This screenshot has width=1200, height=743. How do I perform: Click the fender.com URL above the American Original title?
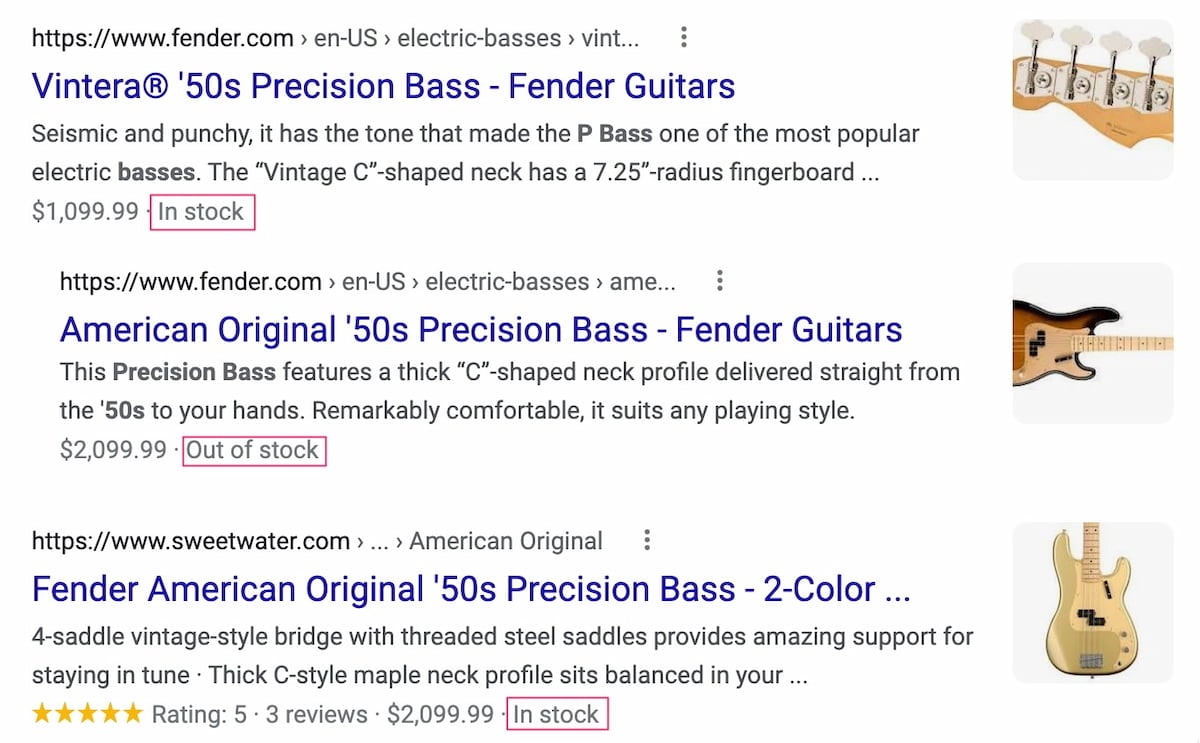[x=367, y=281]
